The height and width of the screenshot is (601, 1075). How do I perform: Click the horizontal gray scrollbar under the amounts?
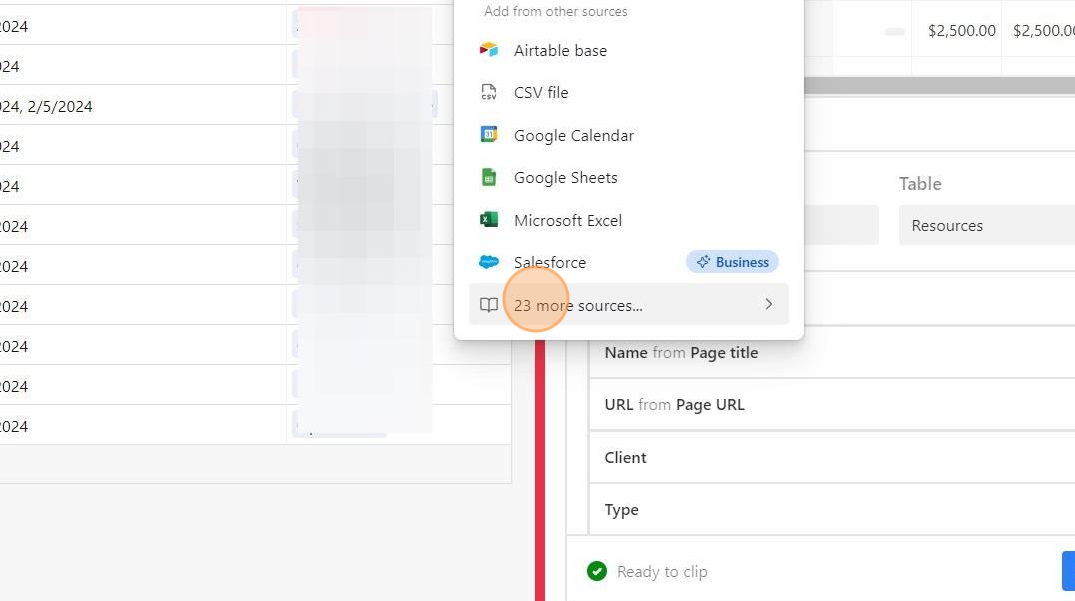point(939,86)
